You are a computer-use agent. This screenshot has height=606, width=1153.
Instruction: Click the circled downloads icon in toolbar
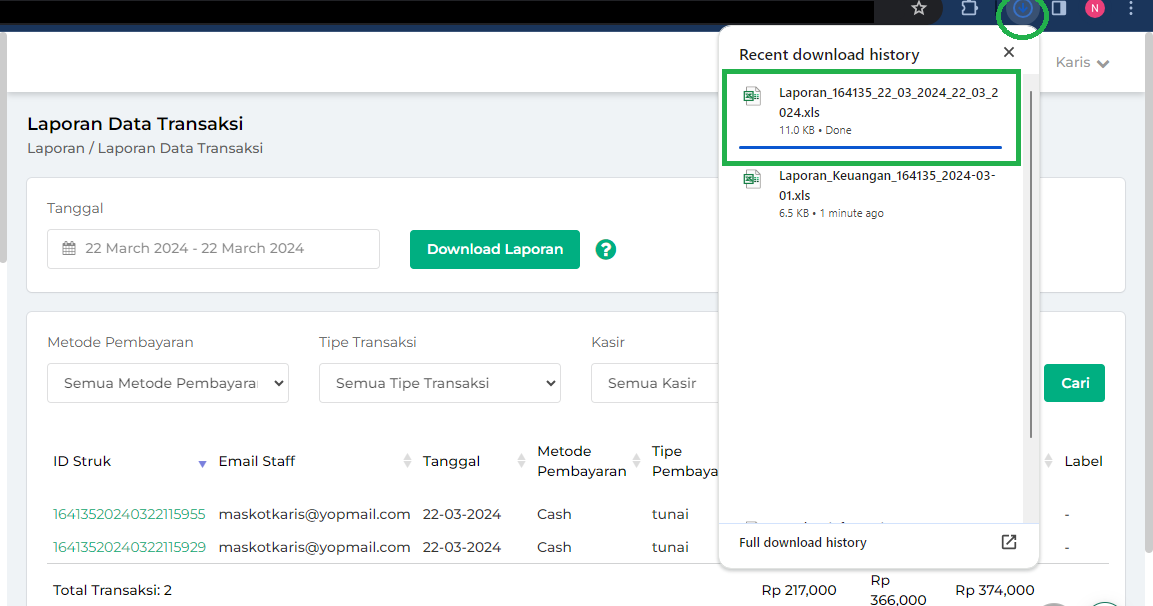pos(1022,10)
